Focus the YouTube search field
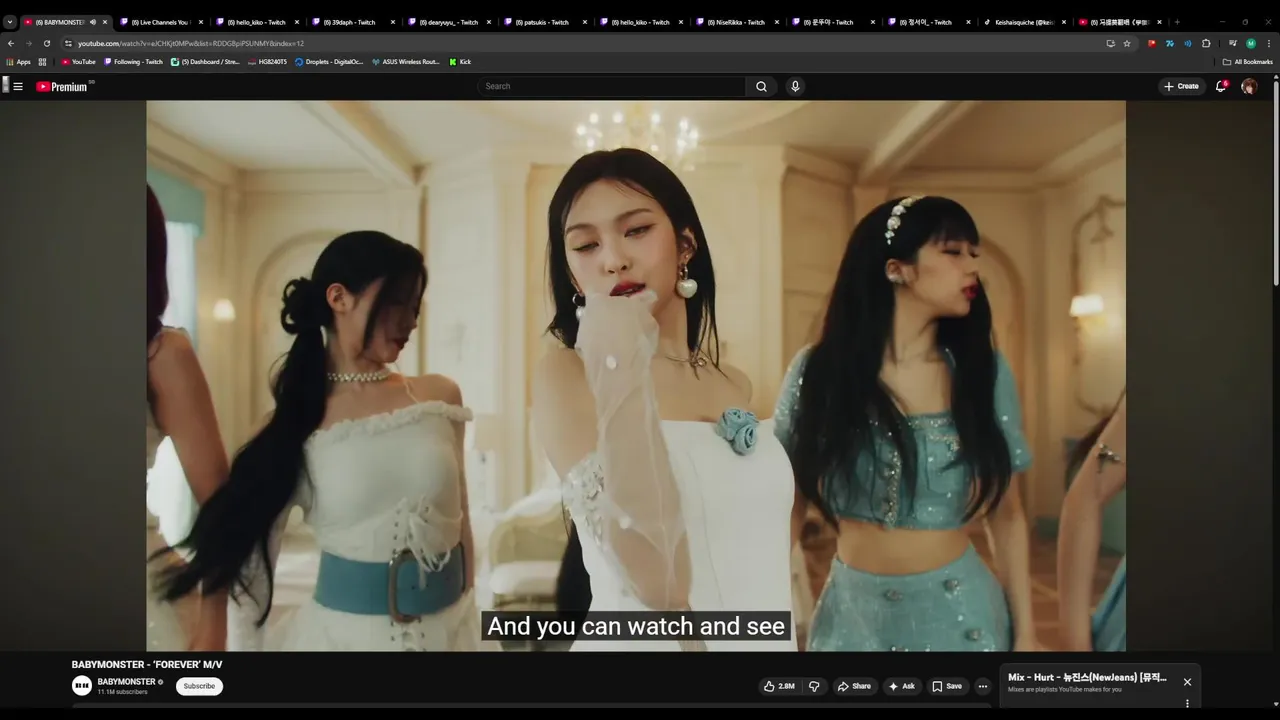Viewport: 1280px width, 720px height. tap(611, 86)
